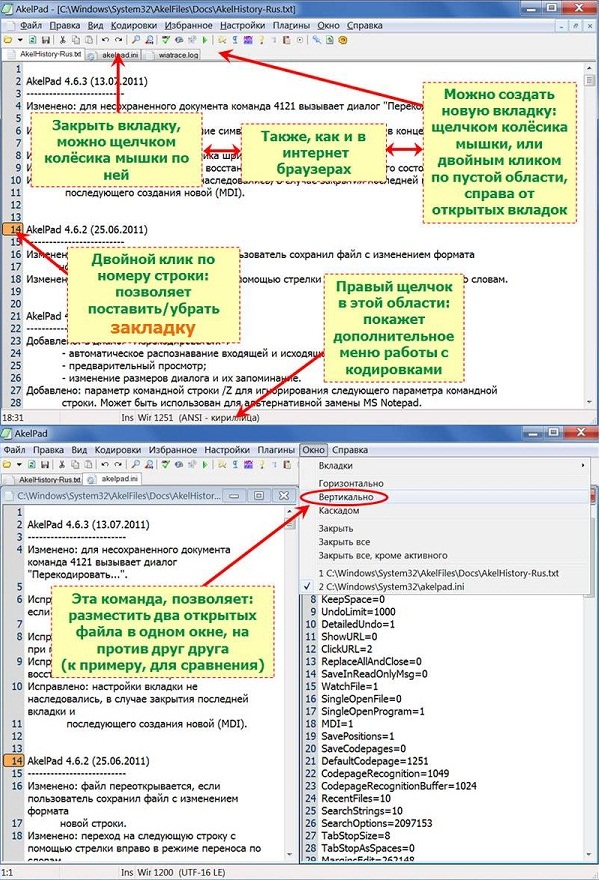Screen dimensions: 600x880
Task: Click the green Run arrow in upper toolbar
Action: 205,40
